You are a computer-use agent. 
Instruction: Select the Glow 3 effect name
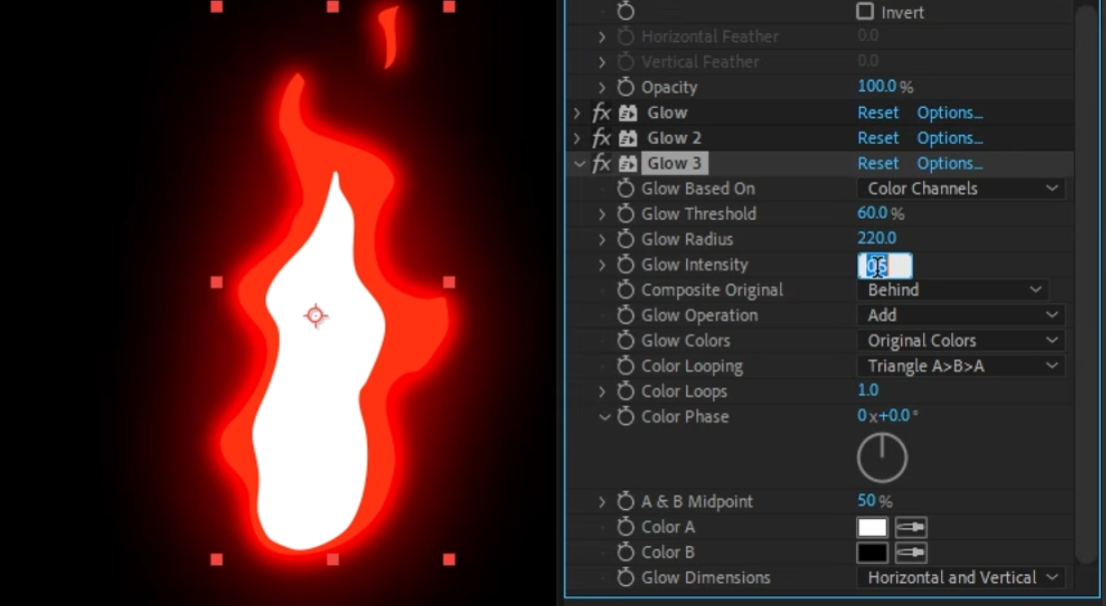[x=674, y=164]
